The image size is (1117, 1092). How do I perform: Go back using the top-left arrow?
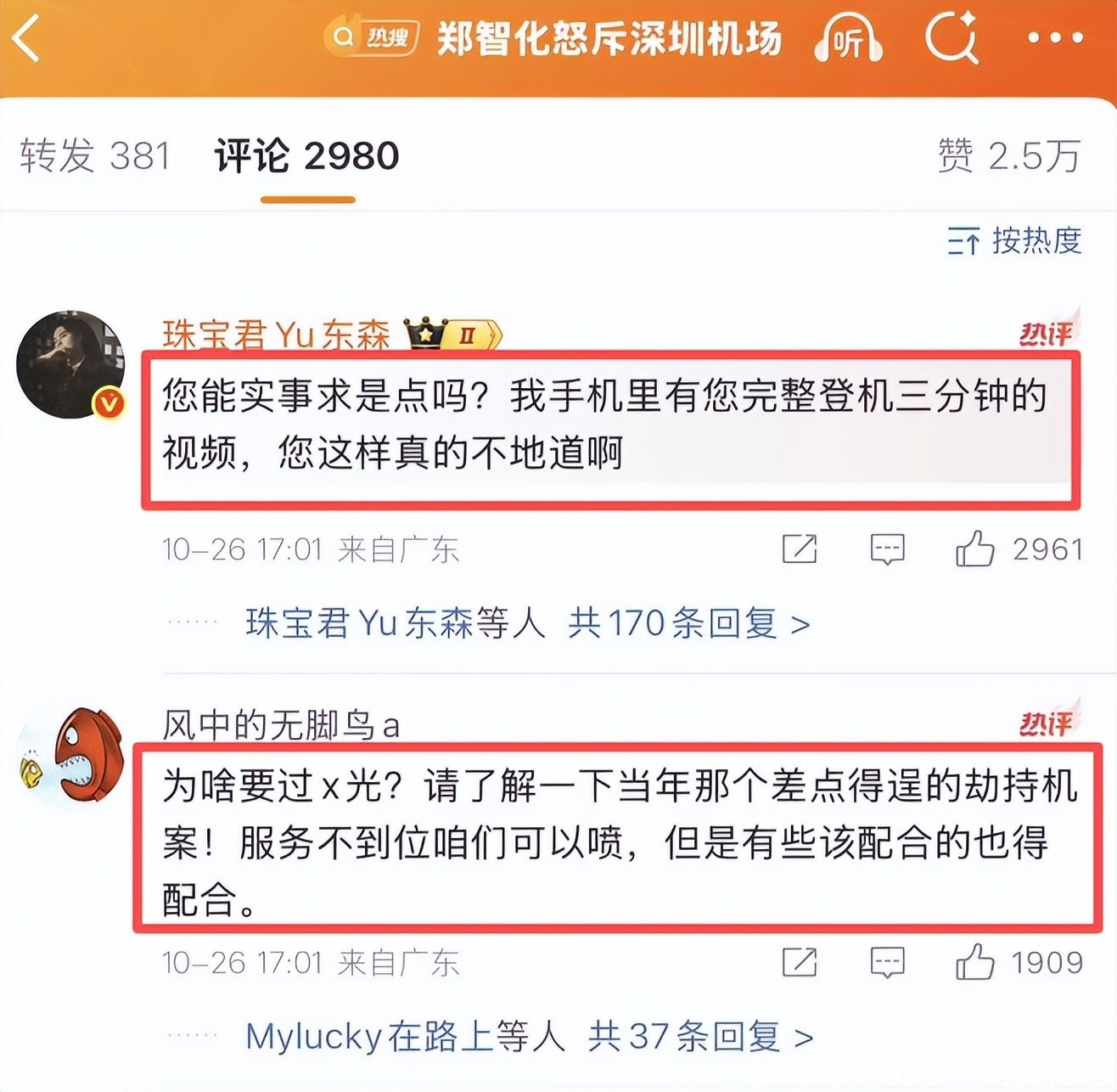[26, 38]
